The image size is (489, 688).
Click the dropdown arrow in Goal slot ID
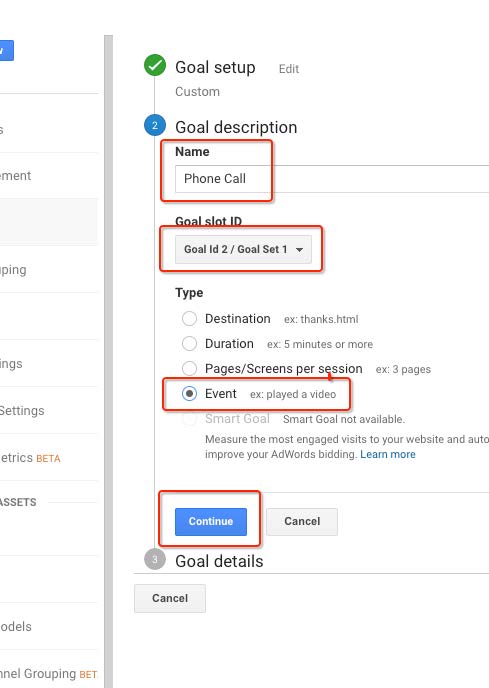point(299,250)
